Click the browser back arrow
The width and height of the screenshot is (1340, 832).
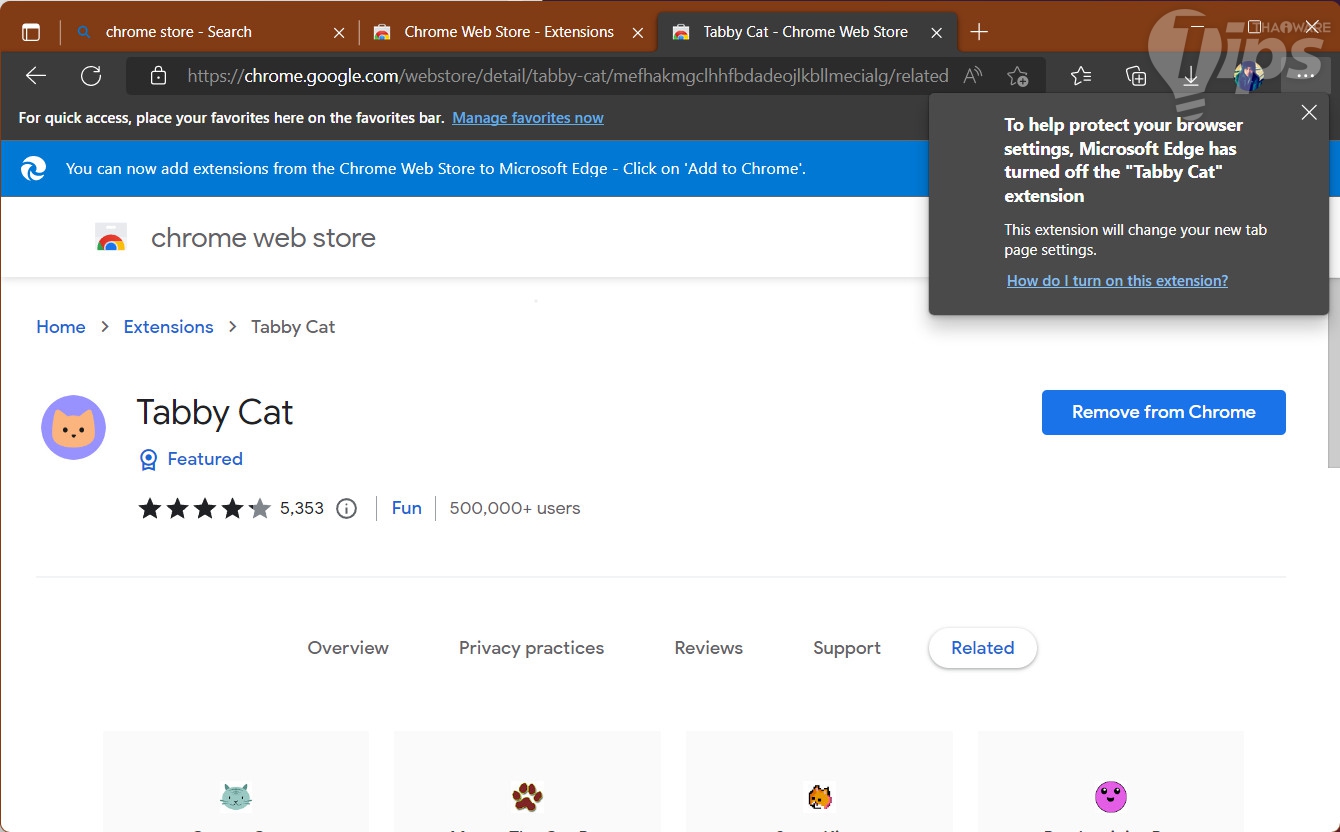click(x=36, y=76)
